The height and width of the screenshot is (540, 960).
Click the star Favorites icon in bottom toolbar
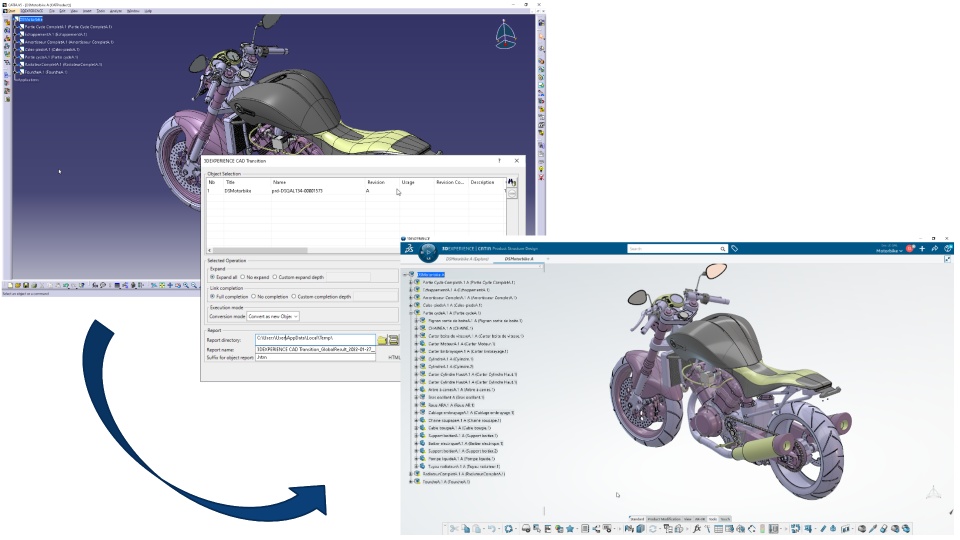[570, 528]
